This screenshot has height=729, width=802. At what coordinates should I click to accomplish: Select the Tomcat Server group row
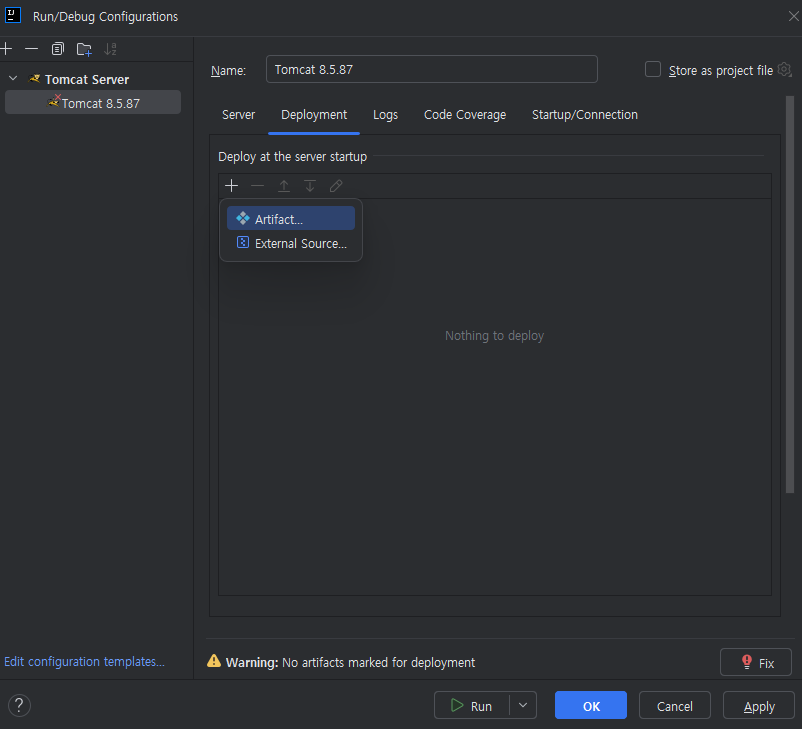click(x=93, y=79)
